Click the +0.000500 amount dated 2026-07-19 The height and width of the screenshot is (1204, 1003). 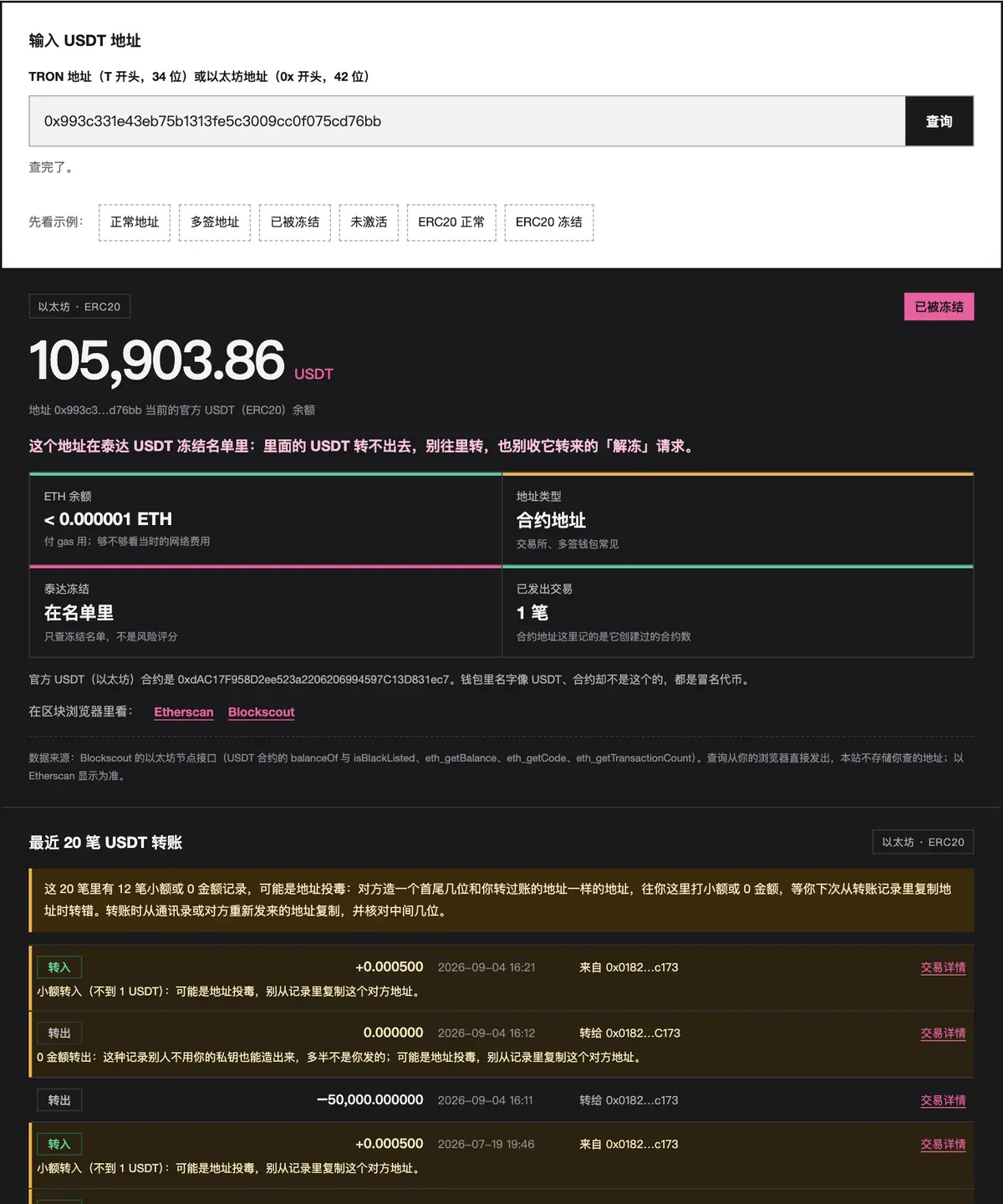tap(389, 1144)
